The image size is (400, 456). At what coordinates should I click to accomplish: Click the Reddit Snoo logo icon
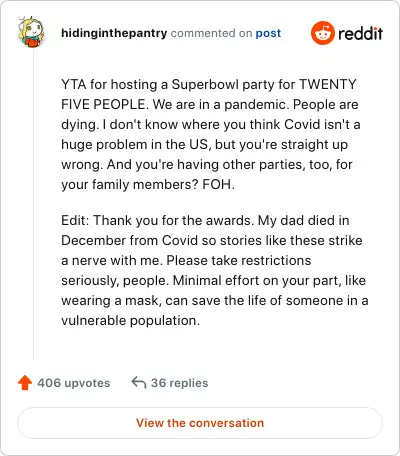click(x=322, y=33)
